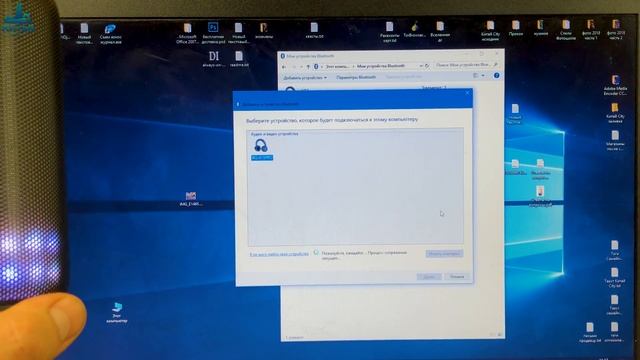Select the IMG video file on desktop
Viewport: 640px width, 360px height.
(191, 199)
